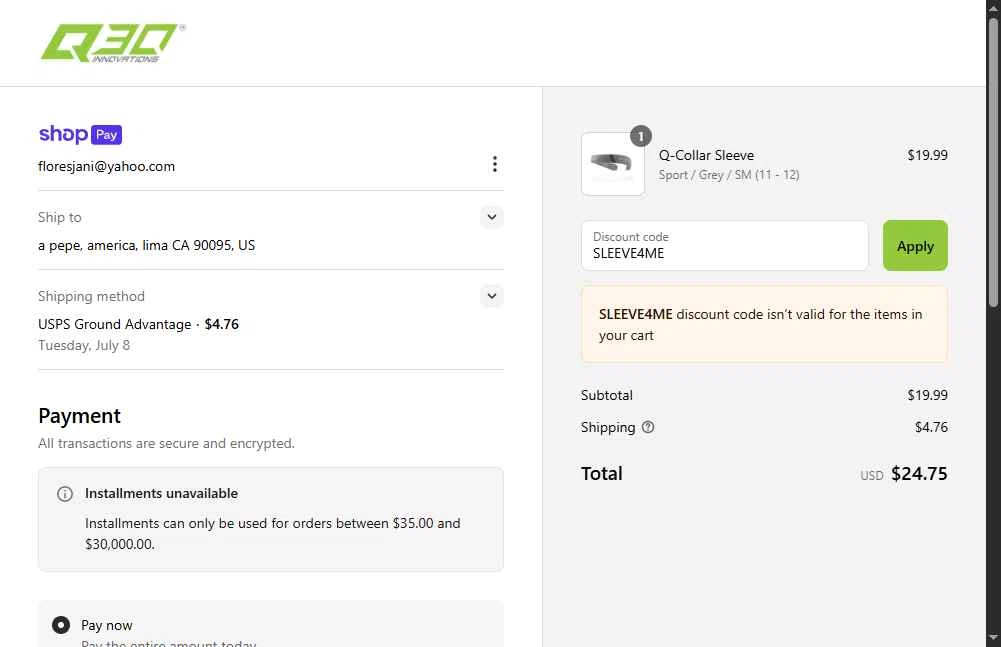Image resolution: width=1001 pixels, height=647 pixels.
Task: Click the 'Subtotal' label
Action: click(606, 395)
